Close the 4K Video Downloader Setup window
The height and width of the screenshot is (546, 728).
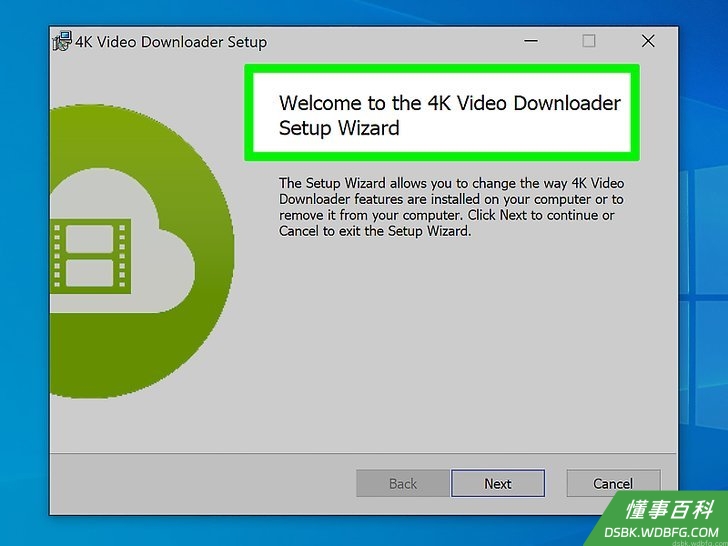[648, 41]
